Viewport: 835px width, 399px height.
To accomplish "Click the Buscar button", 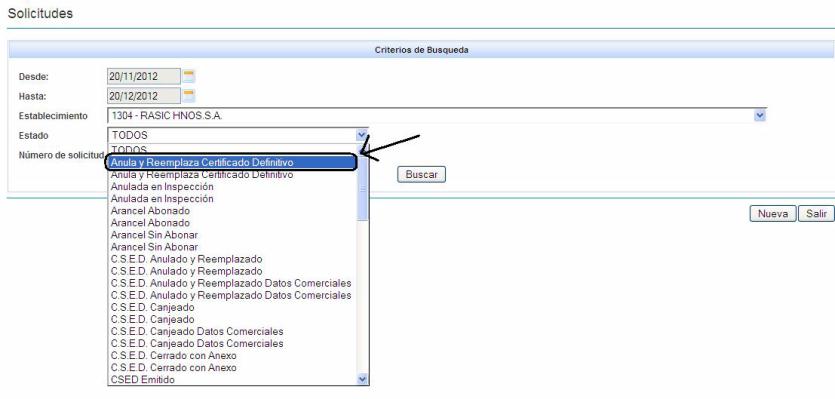I will click(x=421, y=174).
